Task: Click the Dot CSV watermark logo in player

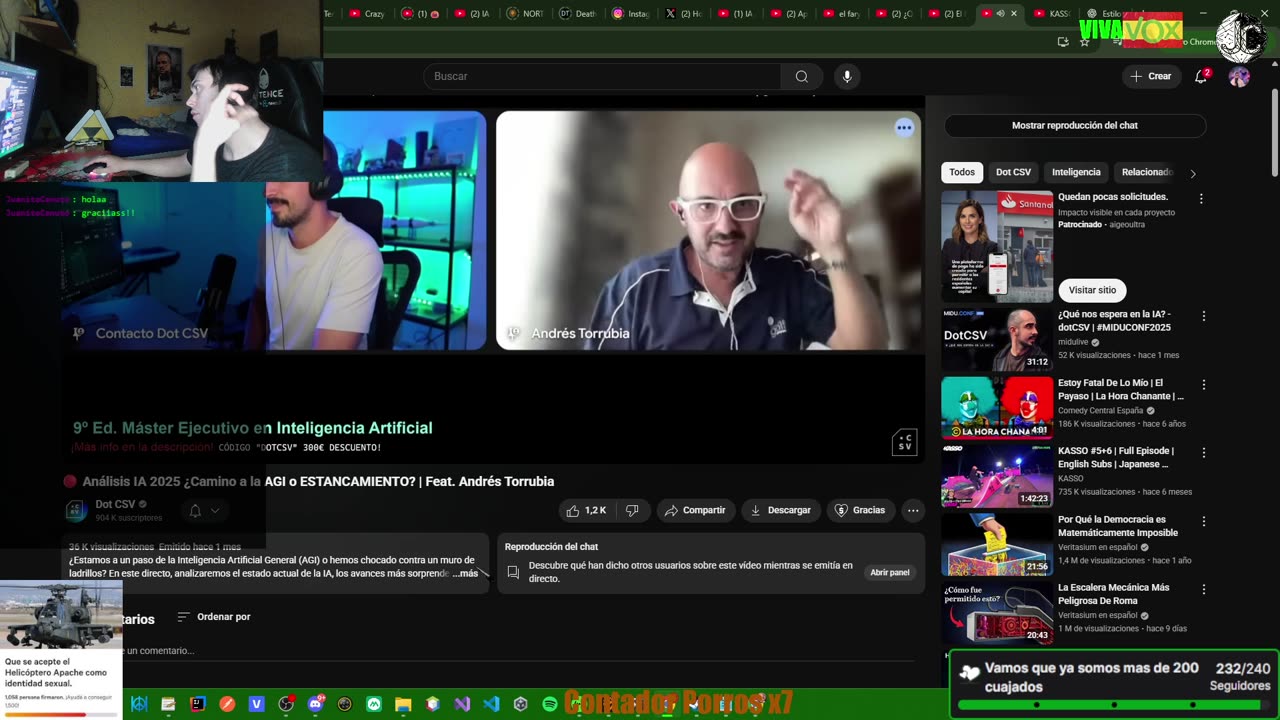Action: tap(904, 442)
